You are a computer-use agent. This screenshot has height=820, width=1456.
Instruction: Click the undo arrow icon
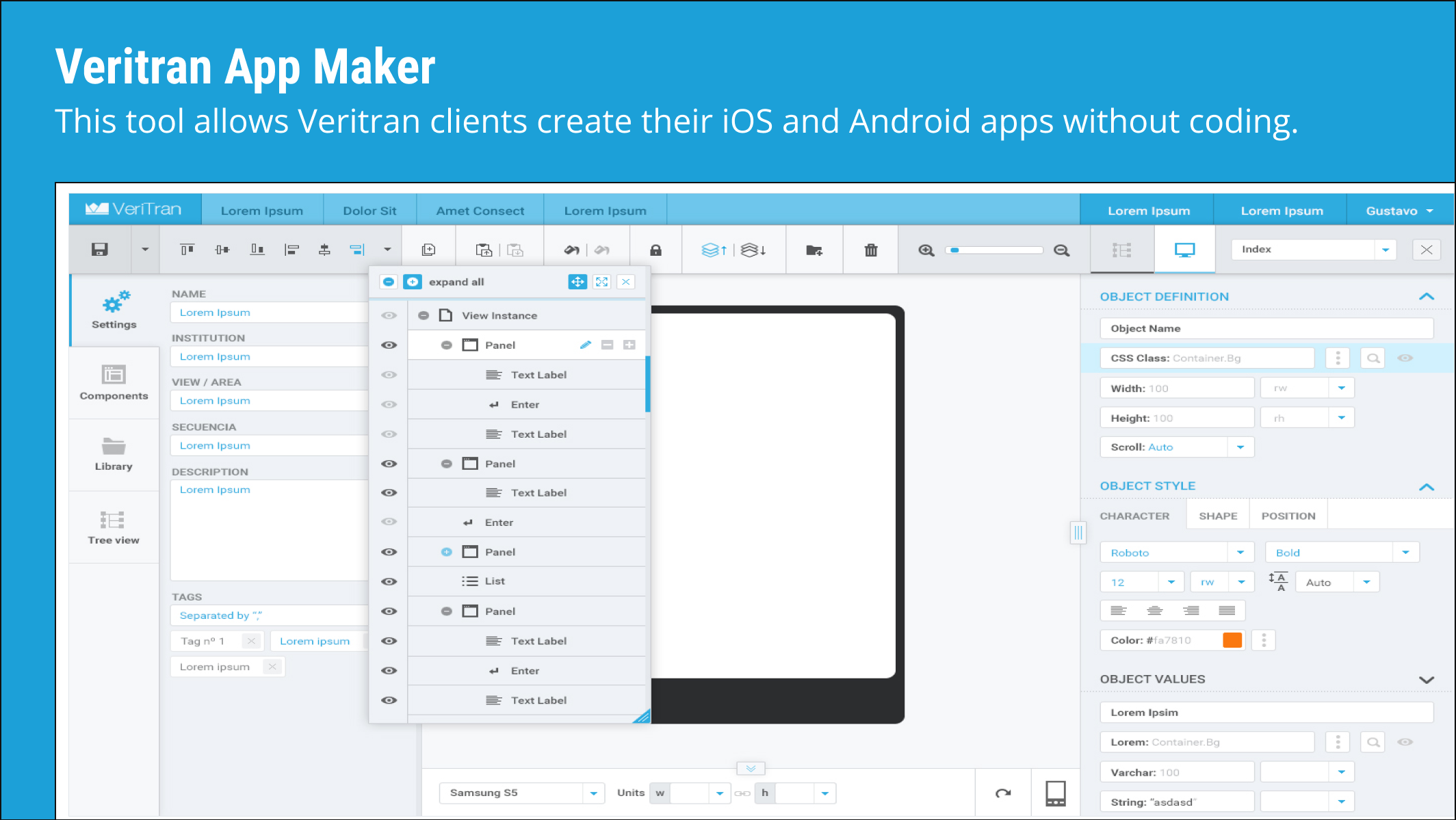(571, 250)
